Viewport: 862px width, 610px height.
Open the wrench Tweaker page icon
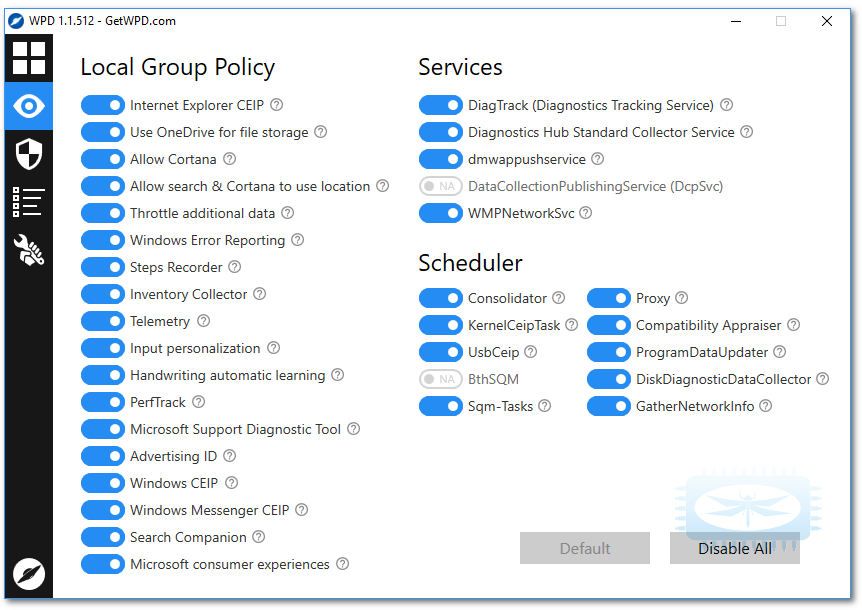29,249
